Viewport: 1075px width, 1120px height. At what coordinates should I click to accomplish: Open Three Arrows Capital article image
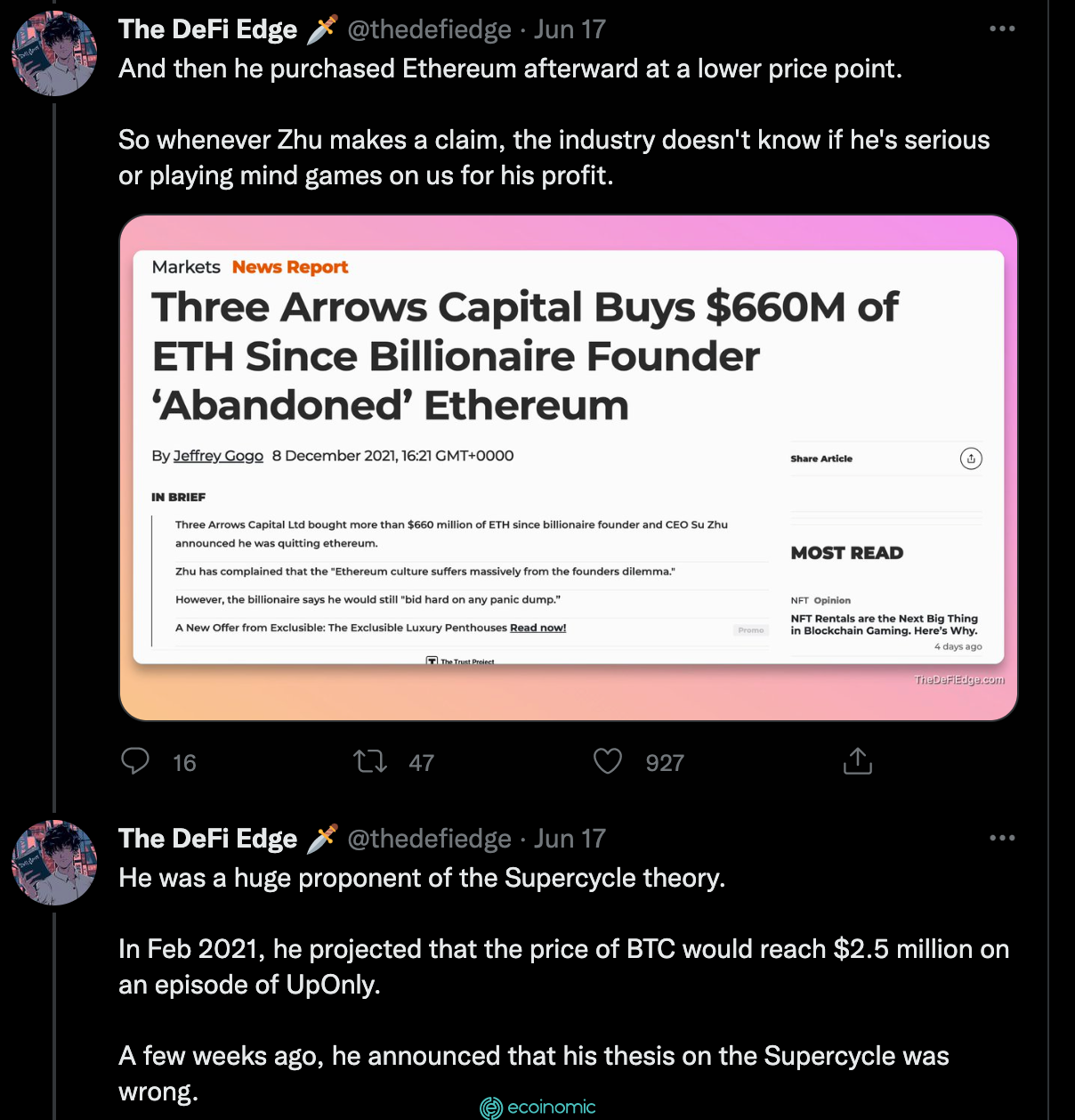569,467
